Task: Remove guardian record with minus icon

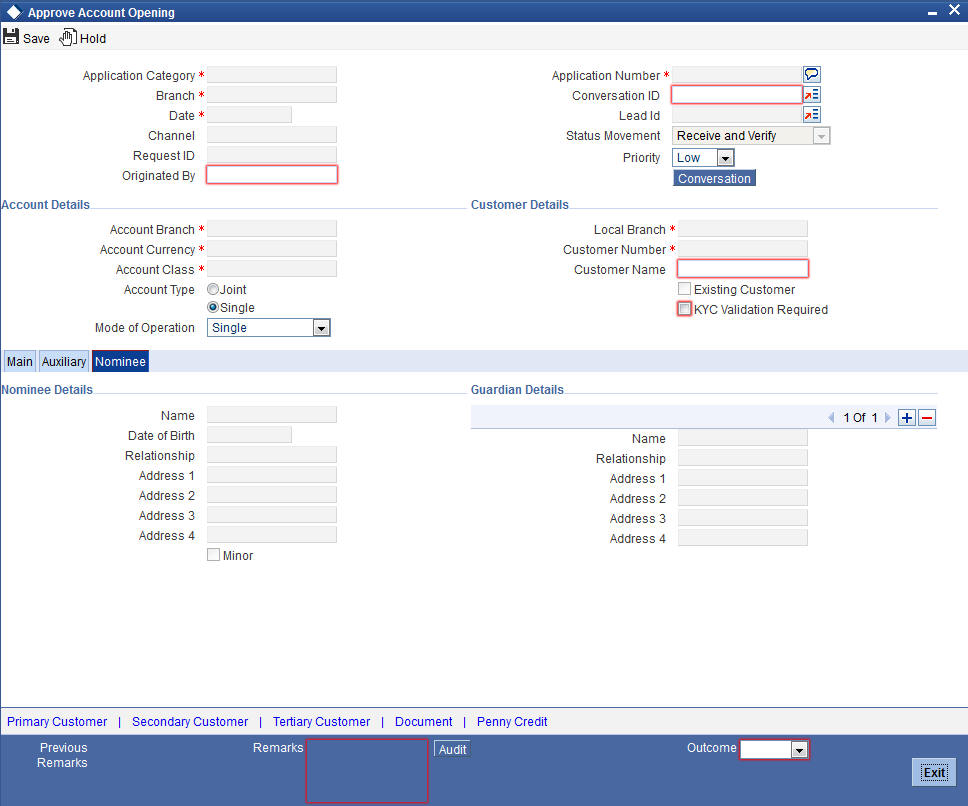Action: (927, 418)
